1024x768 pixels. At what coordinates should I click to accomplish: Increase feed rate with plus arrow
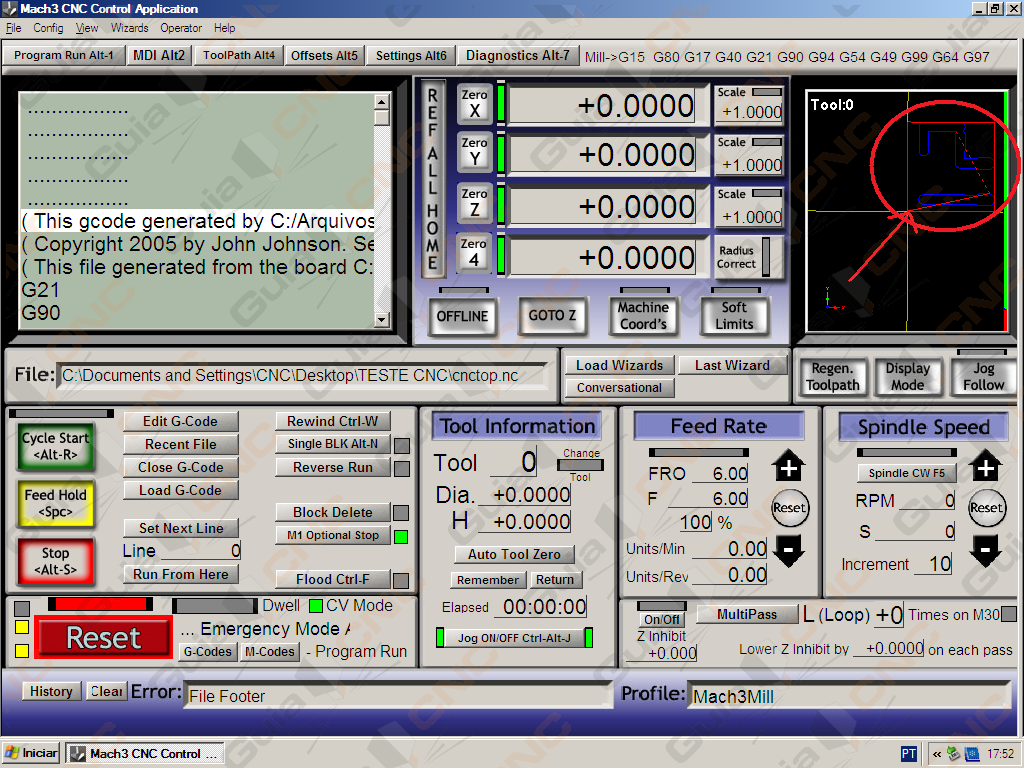(788, 466)
